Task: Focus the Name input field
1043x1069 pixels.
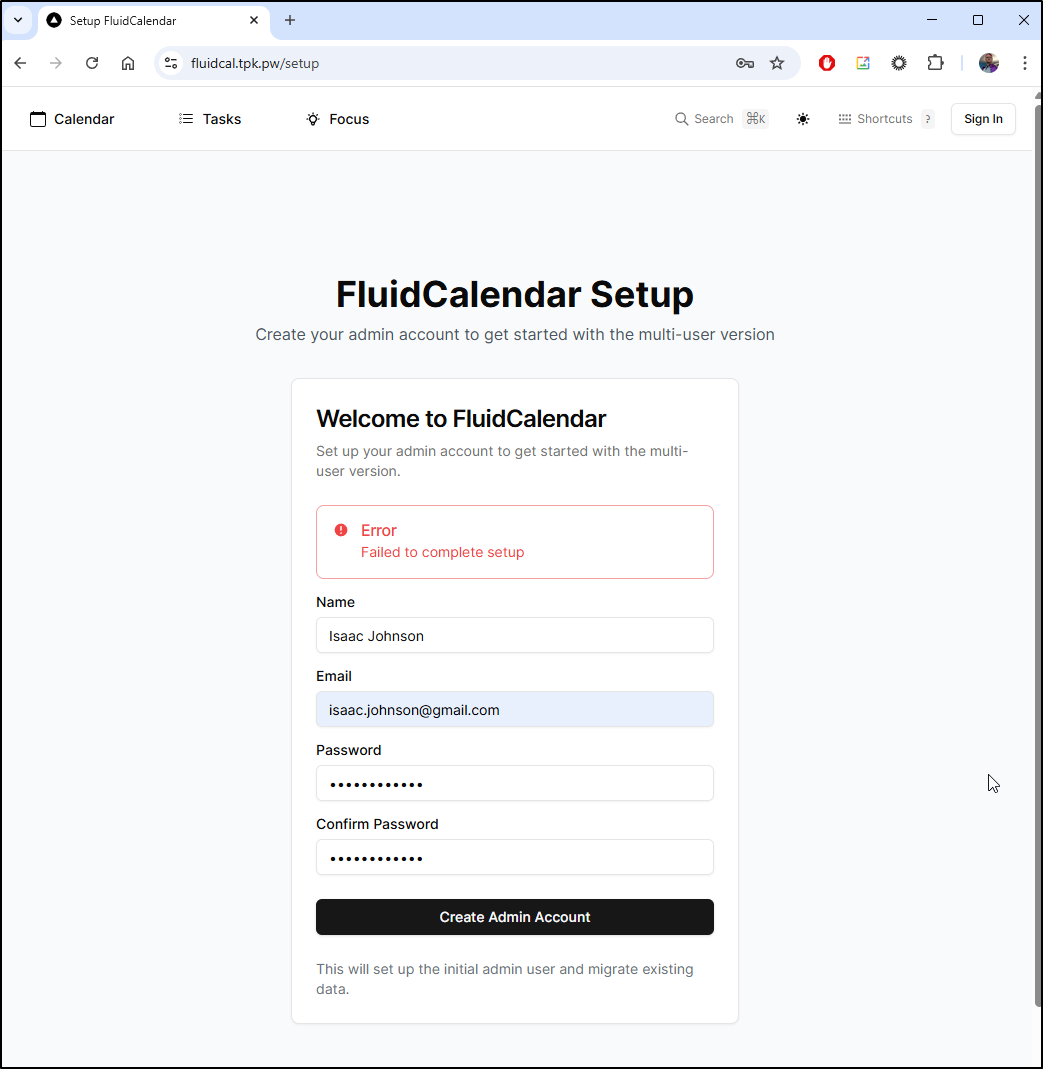Action: [515, 635]
